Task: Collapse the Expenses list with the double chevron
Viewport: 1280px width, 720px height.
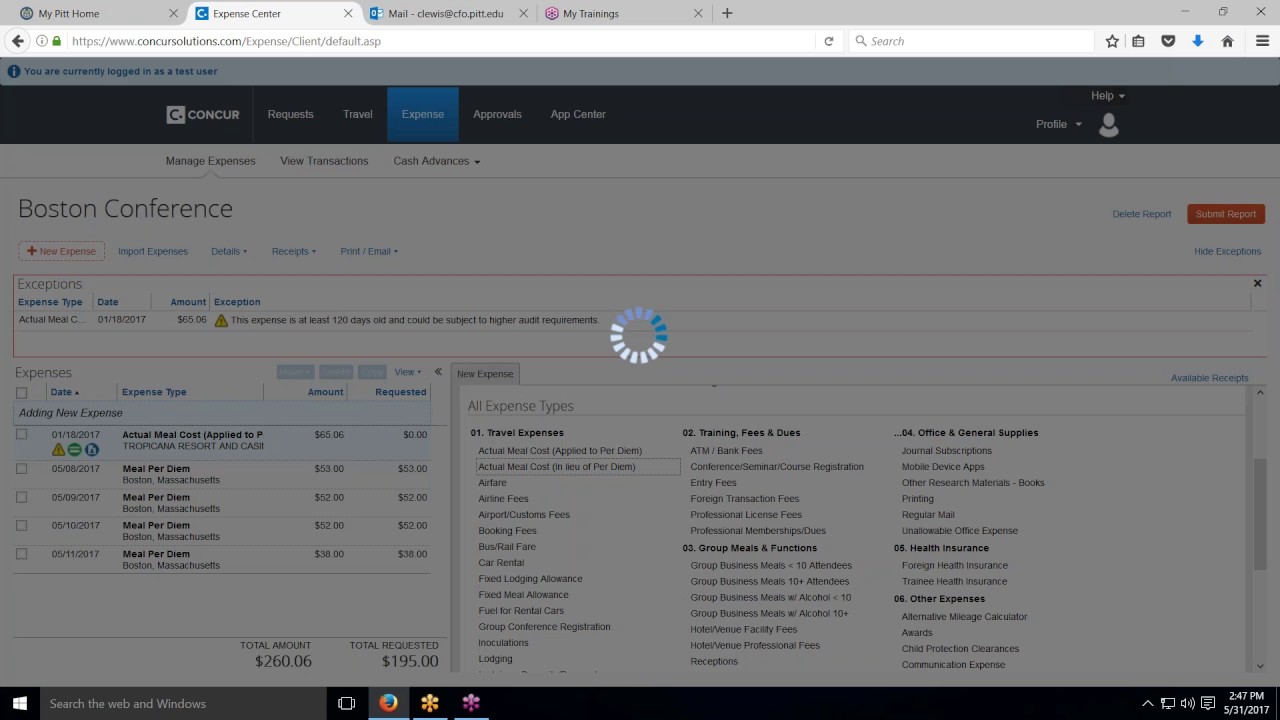Action: [x=438, y=372]
